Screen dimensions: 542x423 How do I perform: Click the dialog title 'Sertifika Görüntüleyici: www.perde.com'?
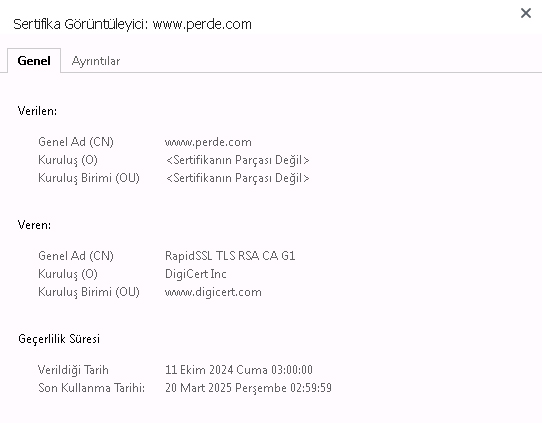[132, 24]
